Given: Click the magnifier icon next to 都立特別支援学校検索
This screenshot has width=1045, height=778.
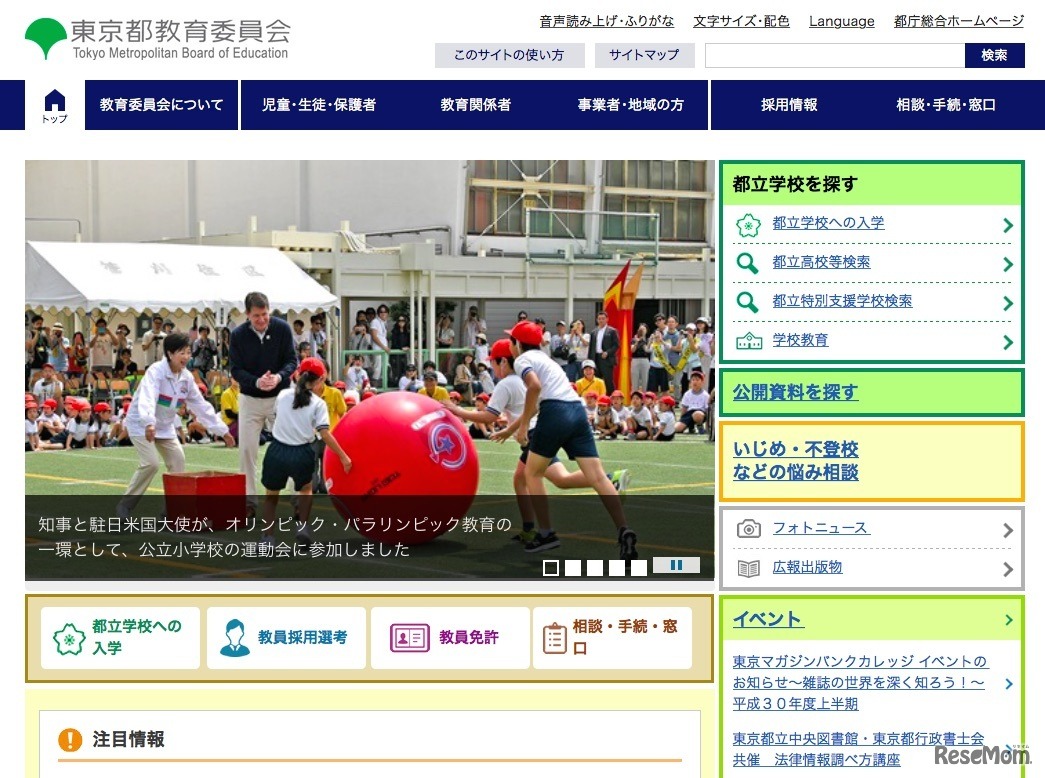Looking at the screenshot, I should [747, 302].
